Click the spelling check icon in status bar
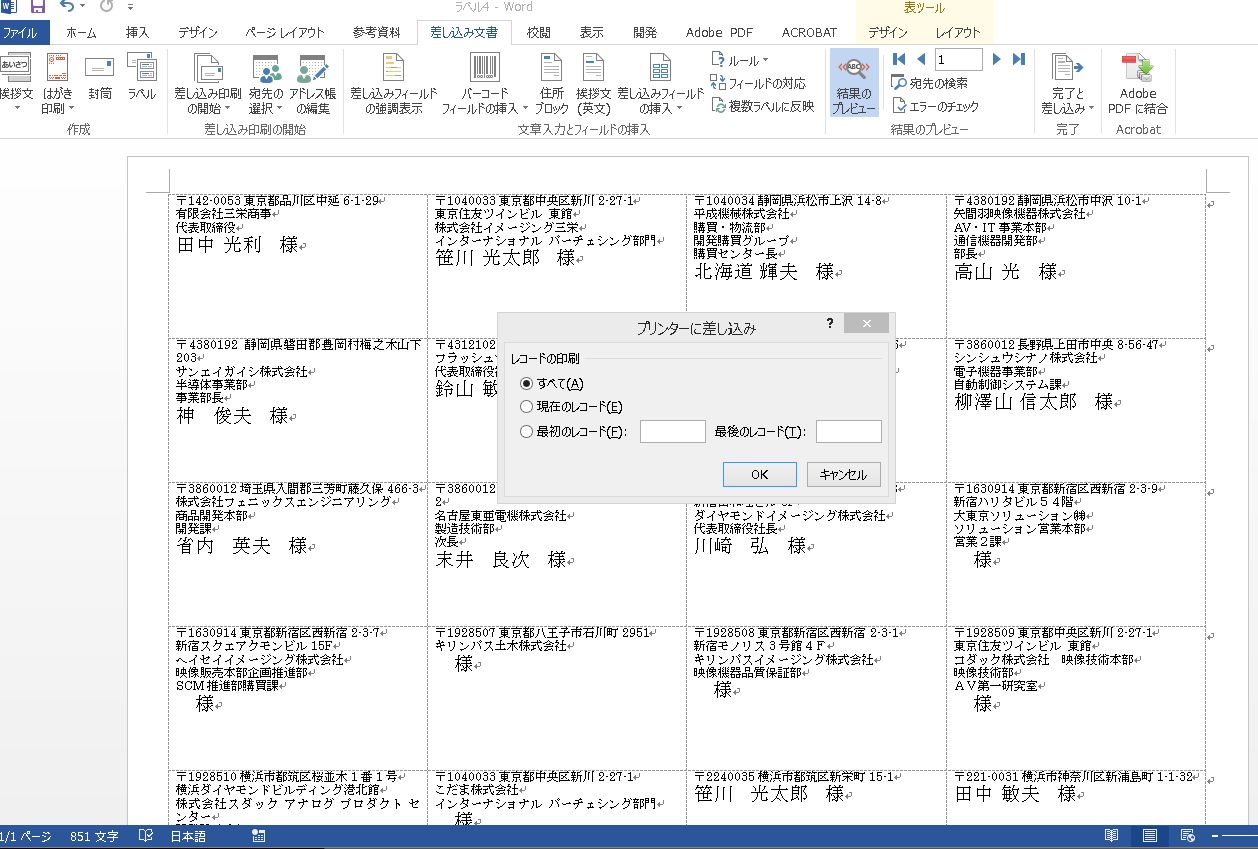This screenshot has width=1258, height=849. click(x=145, y=836)
